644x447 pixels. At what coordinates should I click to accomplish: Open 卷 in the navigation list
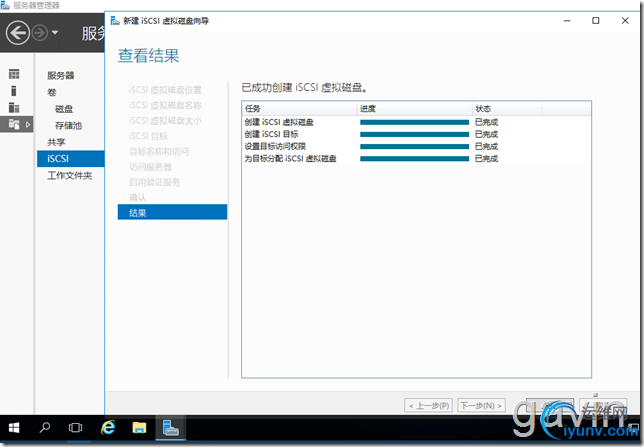point(52,92)
